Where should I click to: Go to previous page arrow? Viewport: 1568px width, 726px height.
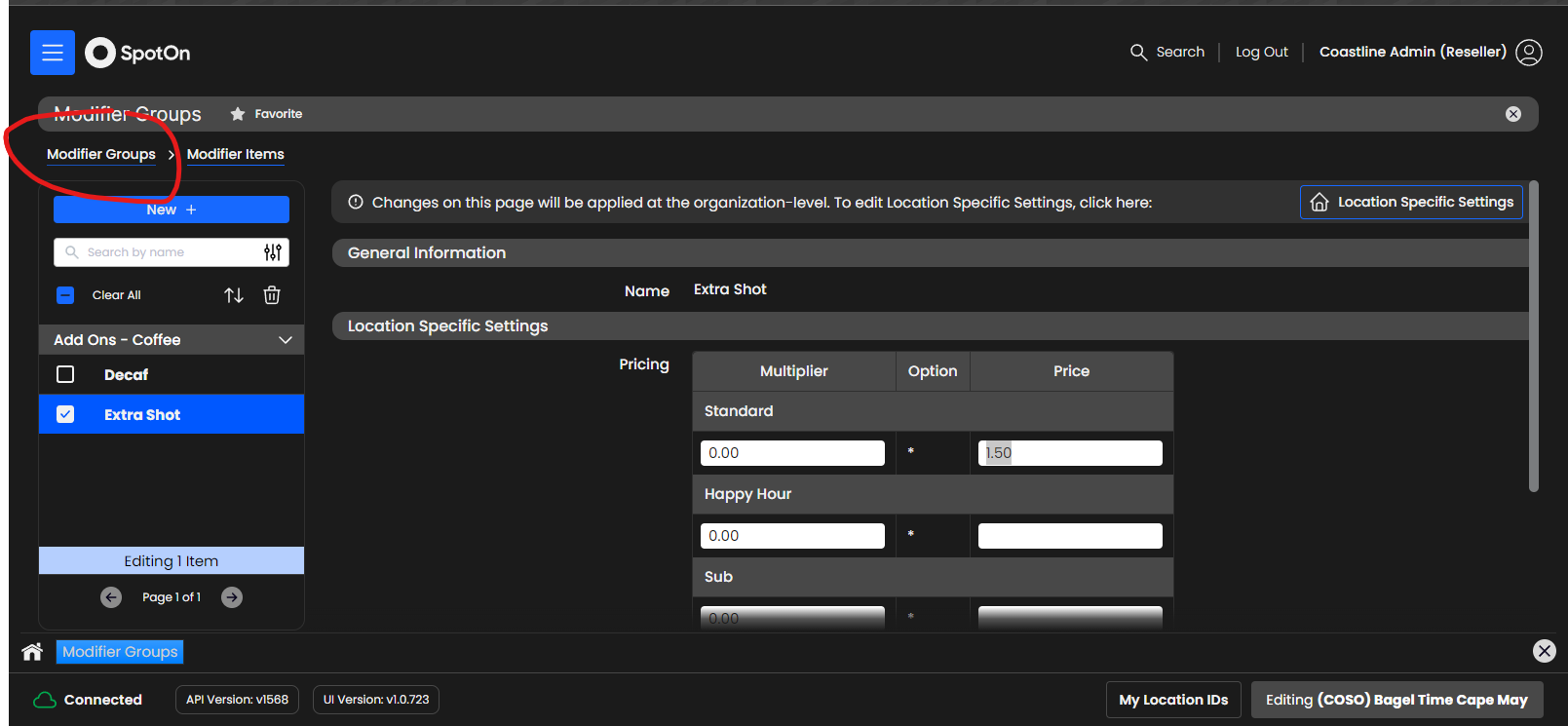pyautogui.click(x=111, y=597)
